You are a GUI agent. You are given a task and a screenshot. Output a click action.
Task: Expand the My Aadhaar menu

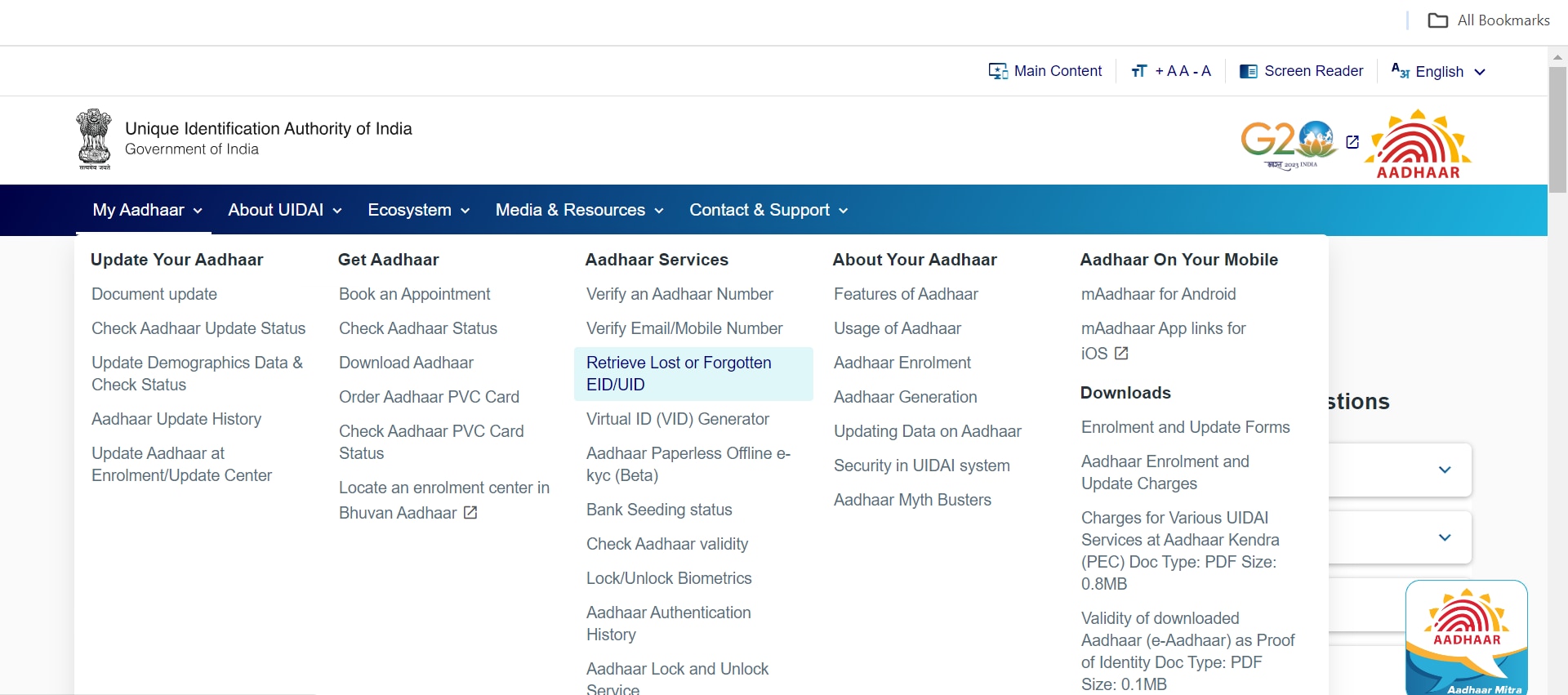point(148,210)
